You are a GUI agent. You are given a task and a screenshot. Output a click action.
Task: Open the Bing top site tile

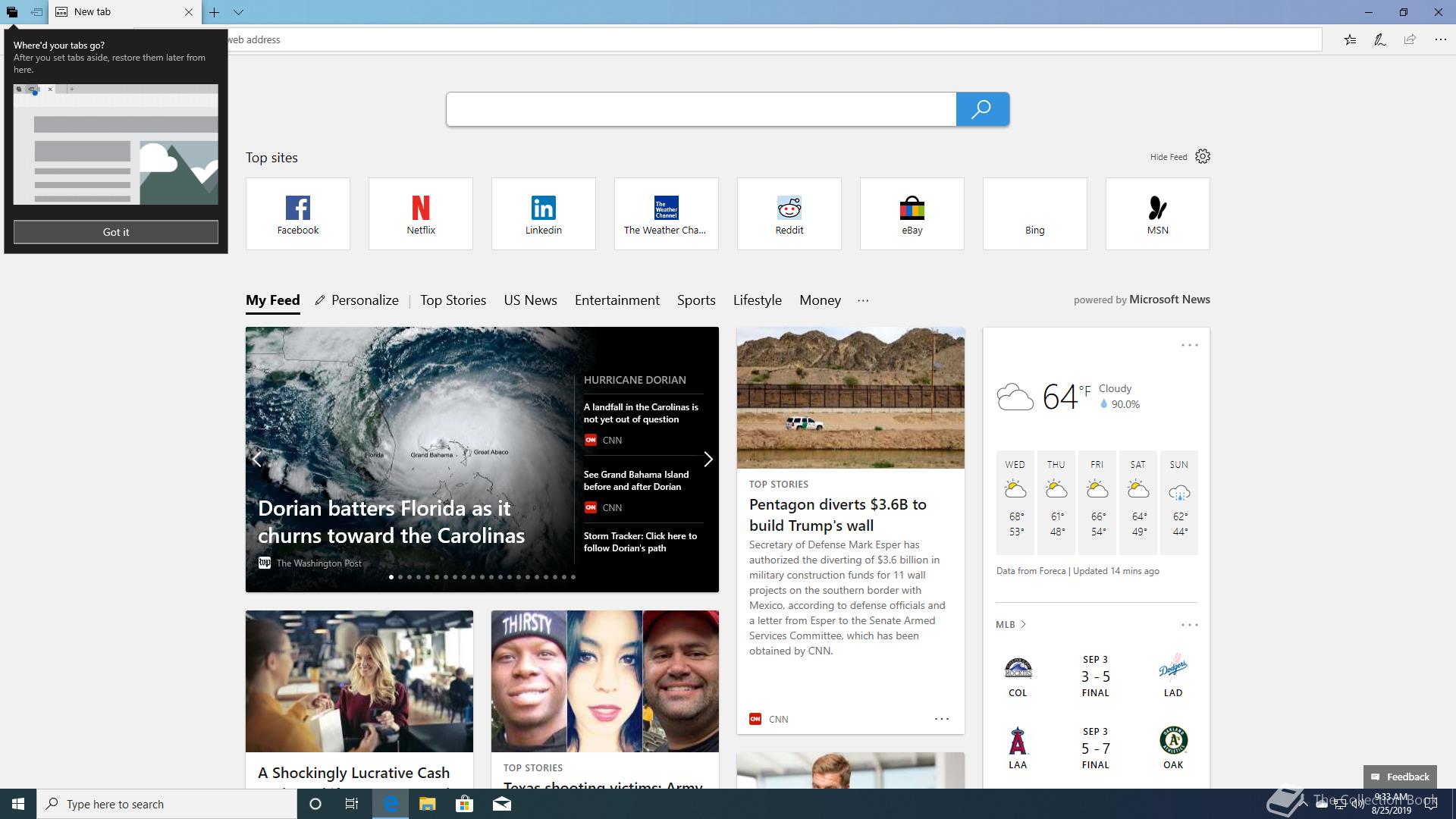(1035, 214)
